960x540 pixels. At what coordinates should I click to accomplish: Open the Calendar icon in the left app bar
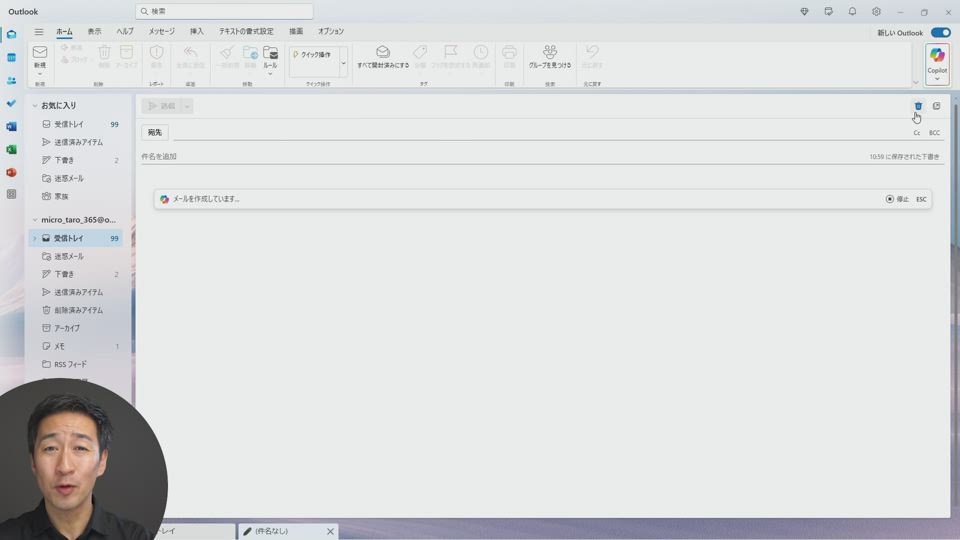coord(12,57)
